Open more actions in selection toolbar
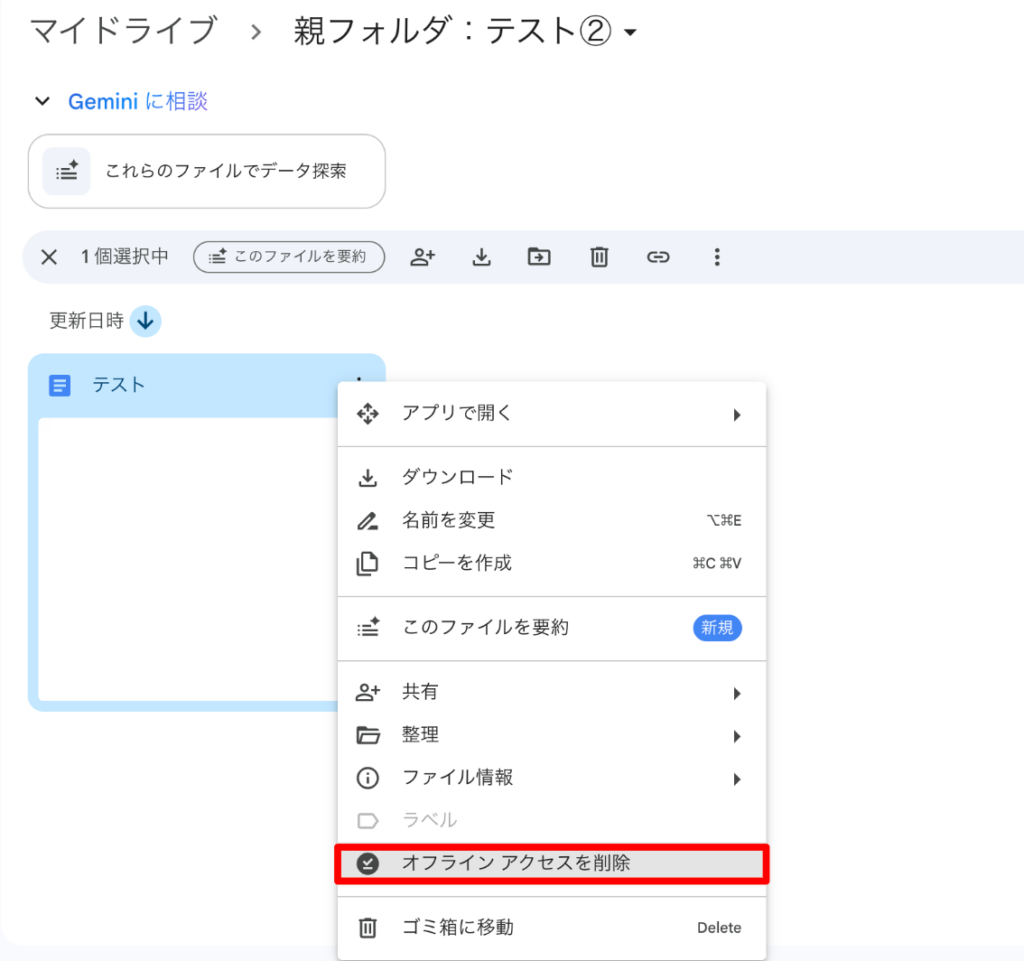1024x961 pixels. (716, 257)
